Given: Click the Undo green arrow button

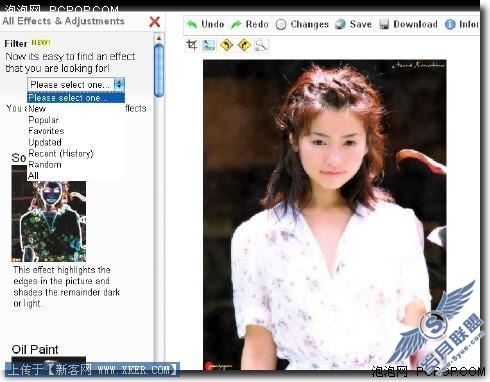Looking at the screenshot, I should [205, 24].
